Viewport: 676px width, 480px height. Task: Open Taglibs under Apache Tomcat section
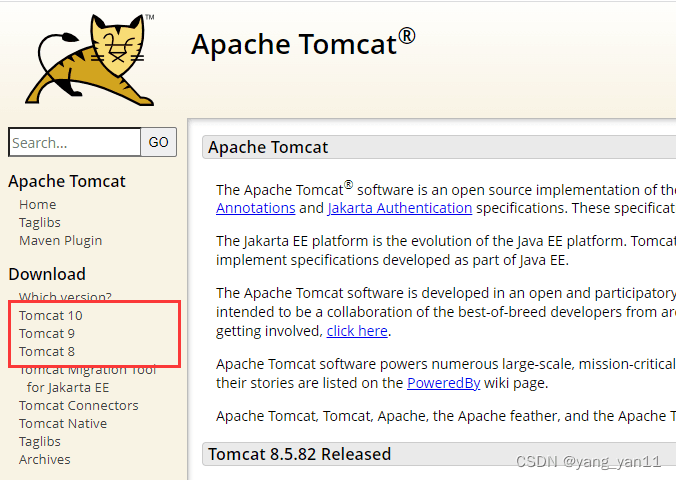(x=40, y=222)
